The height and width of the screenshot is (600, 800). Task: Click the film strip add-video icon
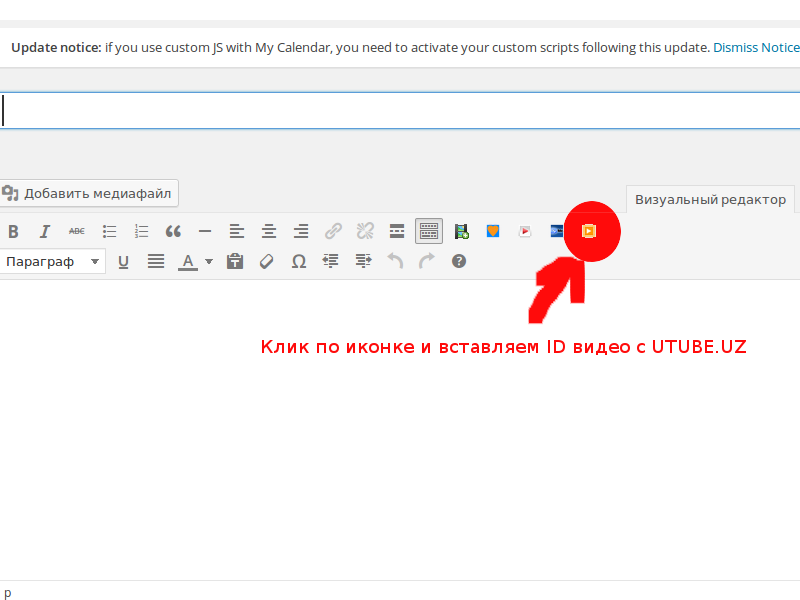pyautogui.click(x=462, y=231)
